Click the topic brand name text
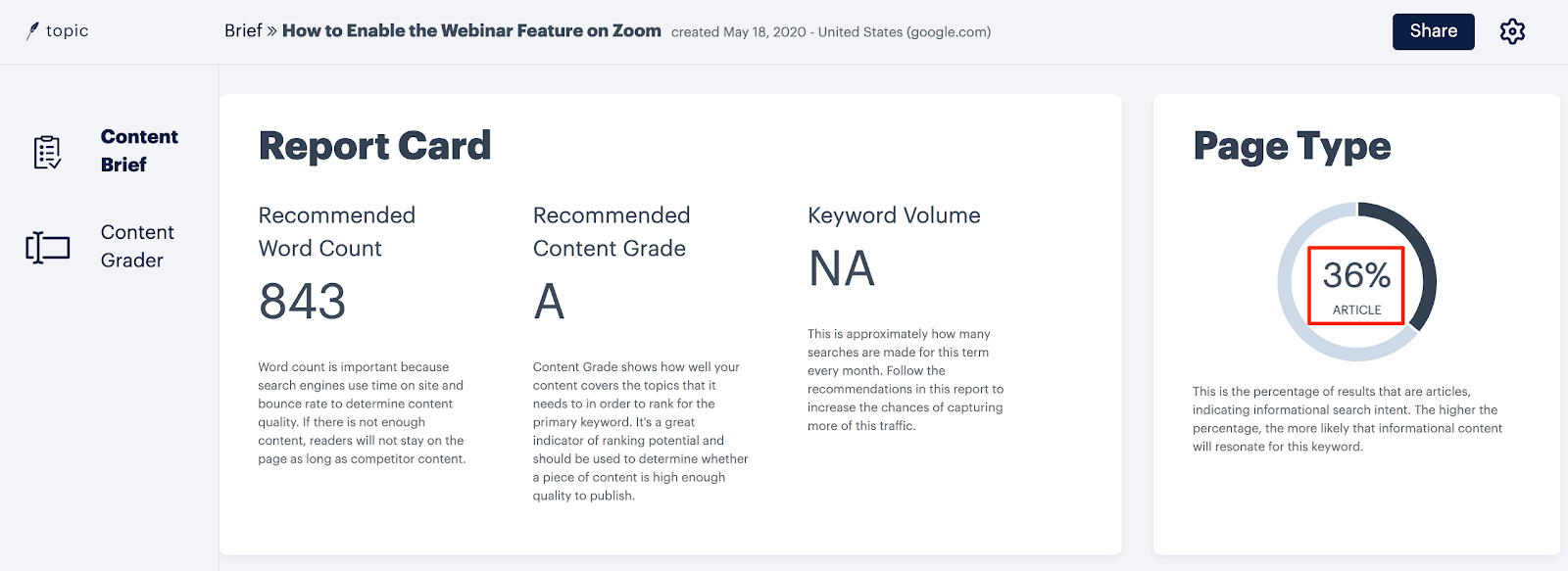This screenshot has width=1568, height=571. coord(67,31)
